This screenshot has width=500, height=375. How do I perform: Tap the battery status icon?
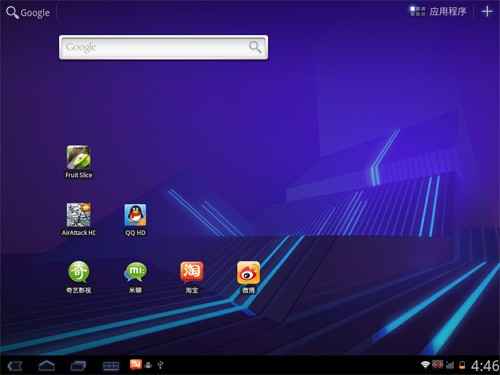click(x=462, y=365)
